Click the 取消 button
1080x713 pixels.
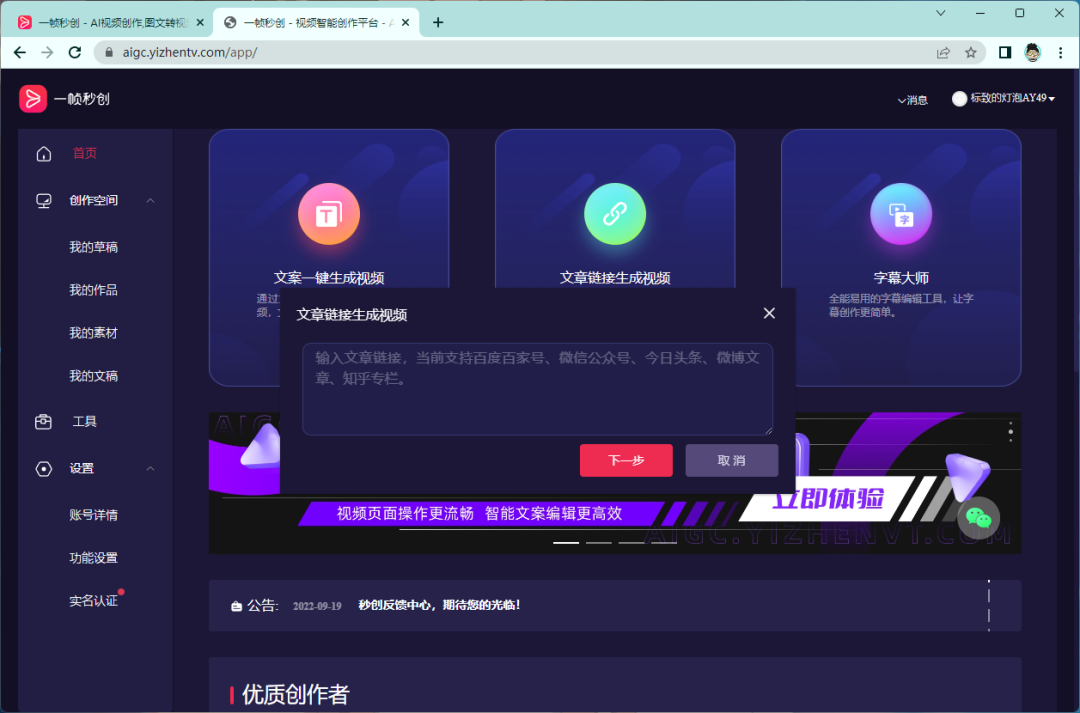coord(731,460)
